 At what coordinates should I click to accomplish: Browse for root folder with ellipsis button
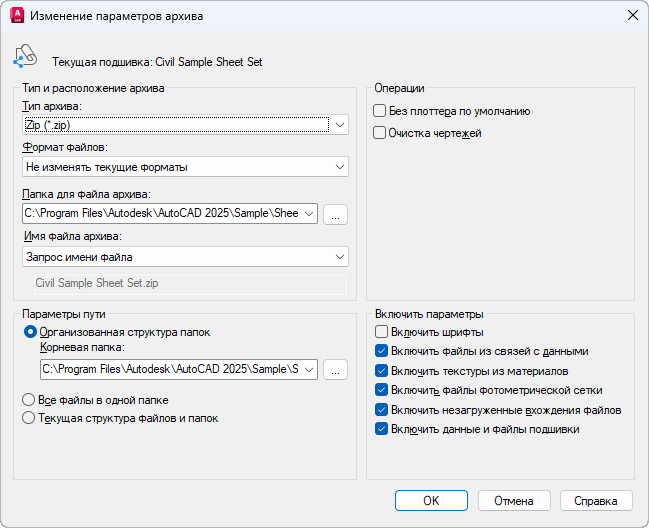[336, 370]
